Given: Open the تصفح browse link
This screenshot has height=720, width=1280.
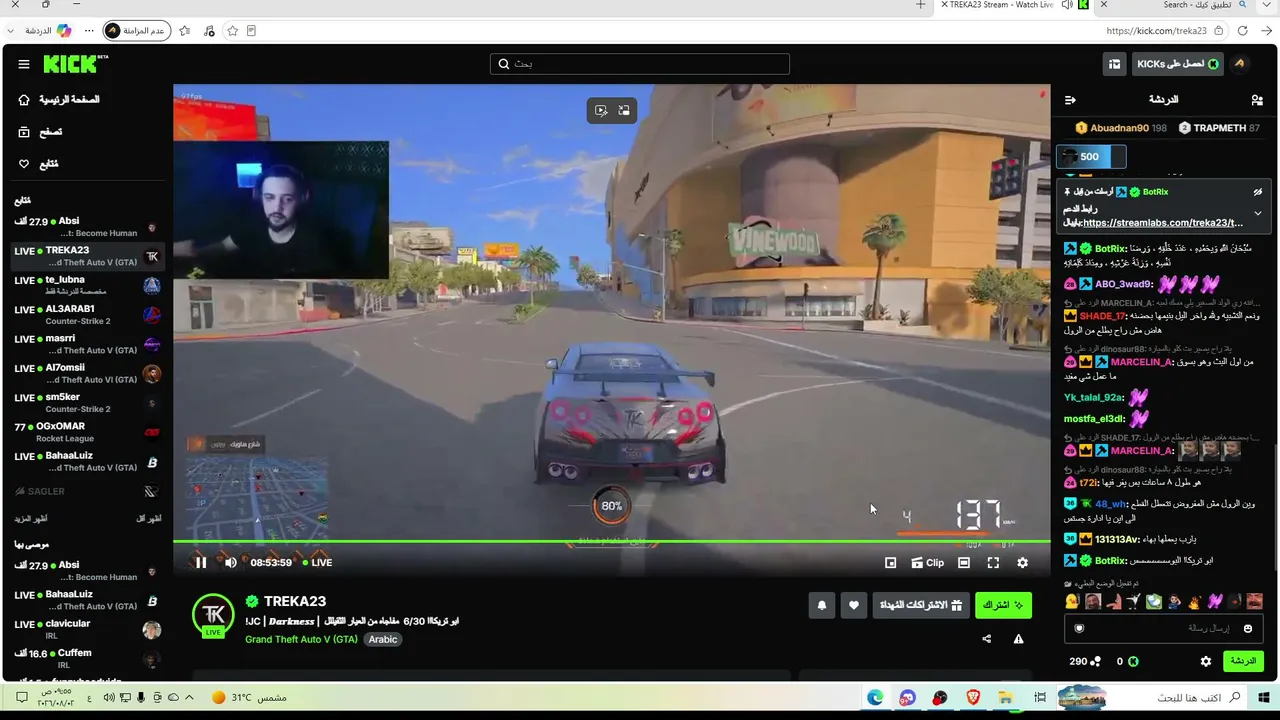Looking at the screenshot, I should click(x=41, y=132).
